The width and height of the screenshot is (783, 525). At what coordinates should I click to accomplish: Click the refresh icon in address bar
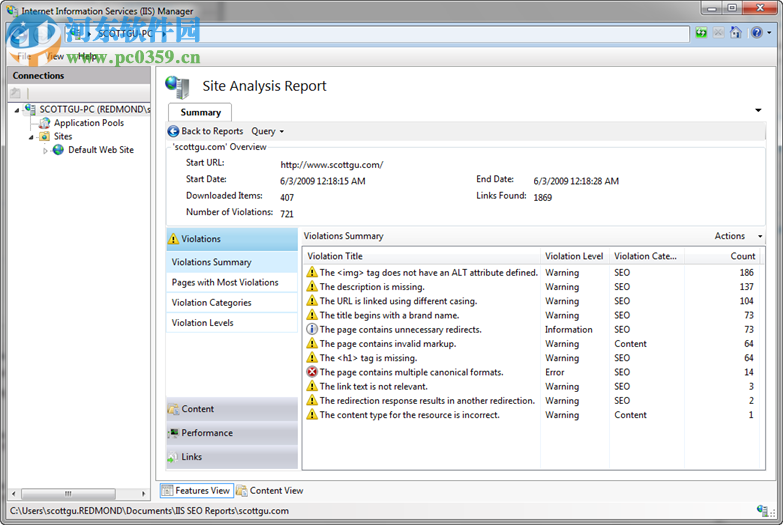(702, 33)
